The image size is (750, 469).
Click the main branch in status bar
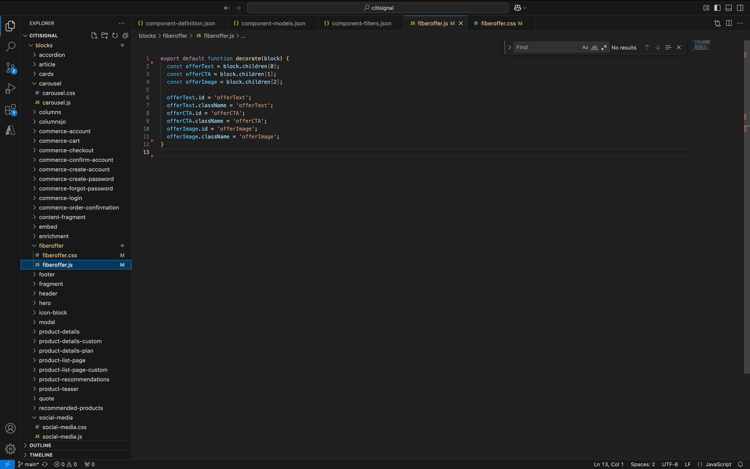click(x=29, y=464)
